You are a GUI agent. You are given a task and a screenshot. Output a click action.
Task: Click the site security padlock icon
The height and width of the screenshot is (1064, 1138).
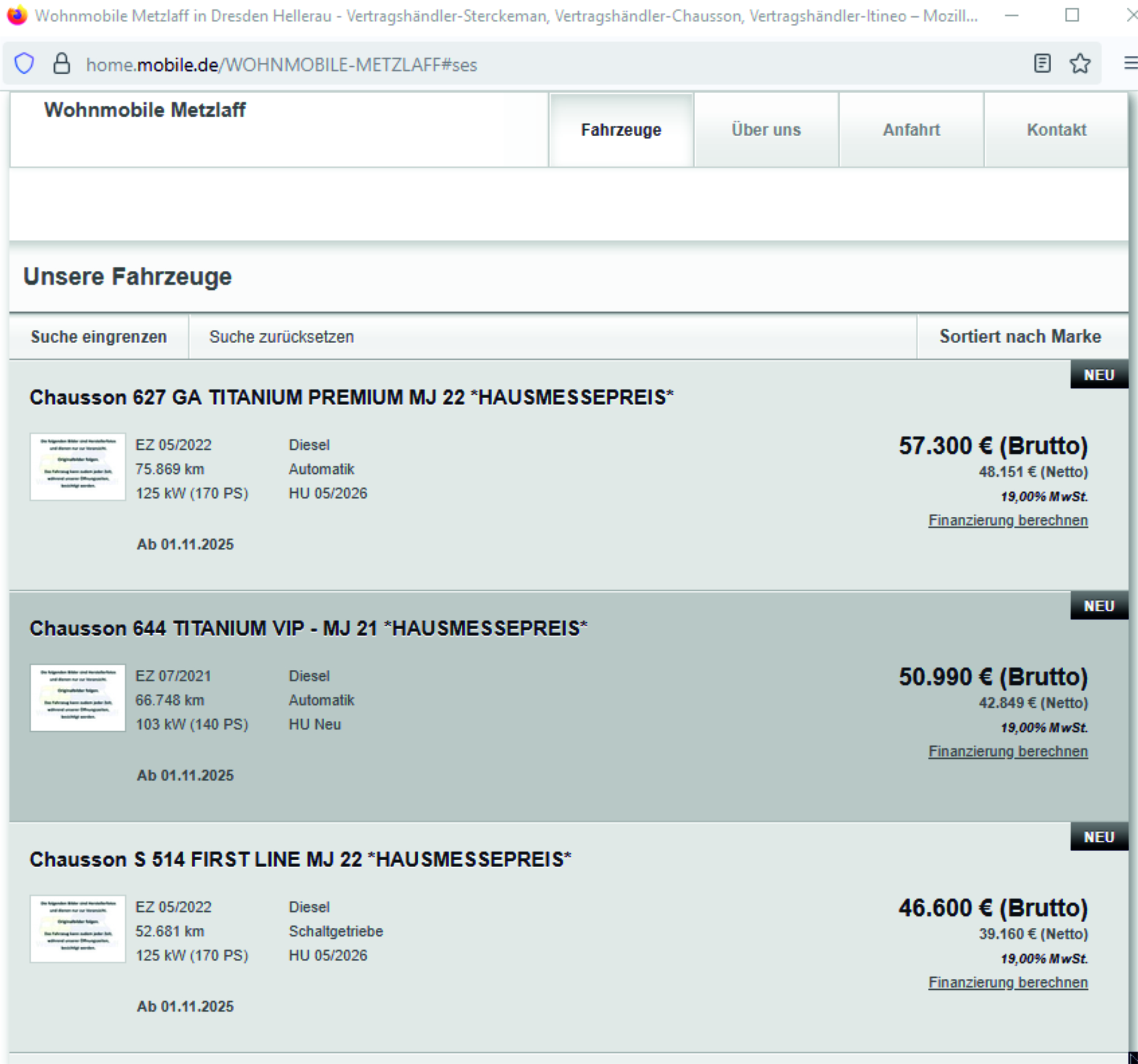tap(61, 64)
